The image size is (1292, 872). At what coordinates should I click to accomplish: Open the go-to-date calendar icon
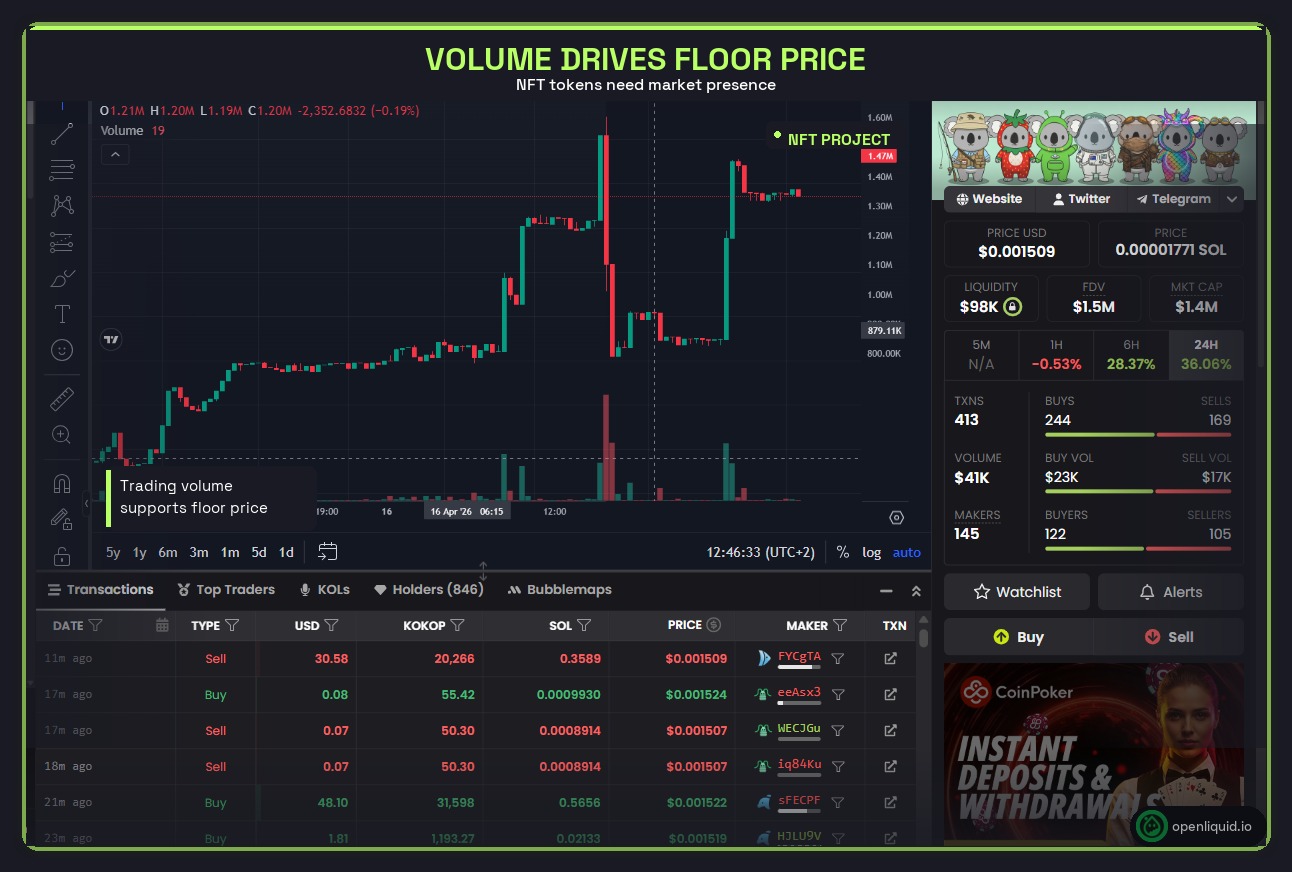(x=326, y=550)
